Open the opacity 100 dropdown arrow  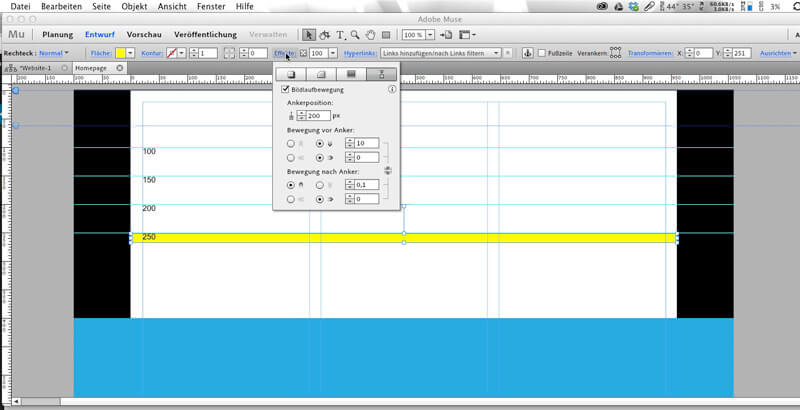click(333, 53)
